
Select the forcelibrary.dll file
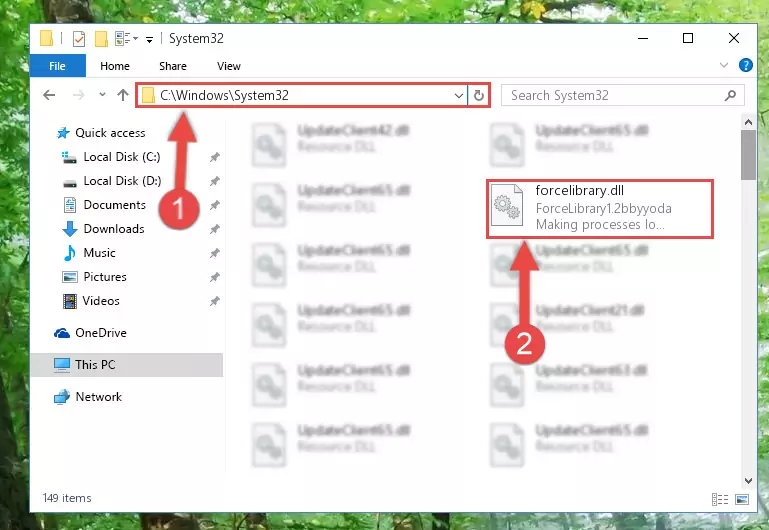click(600, 209)
